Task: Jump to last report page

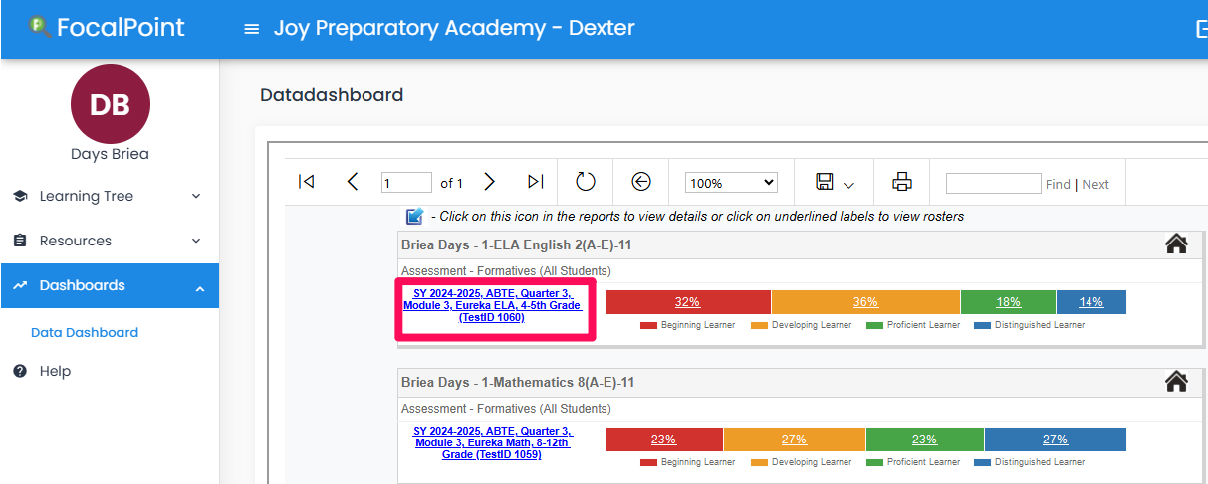Action: (535, 182)
